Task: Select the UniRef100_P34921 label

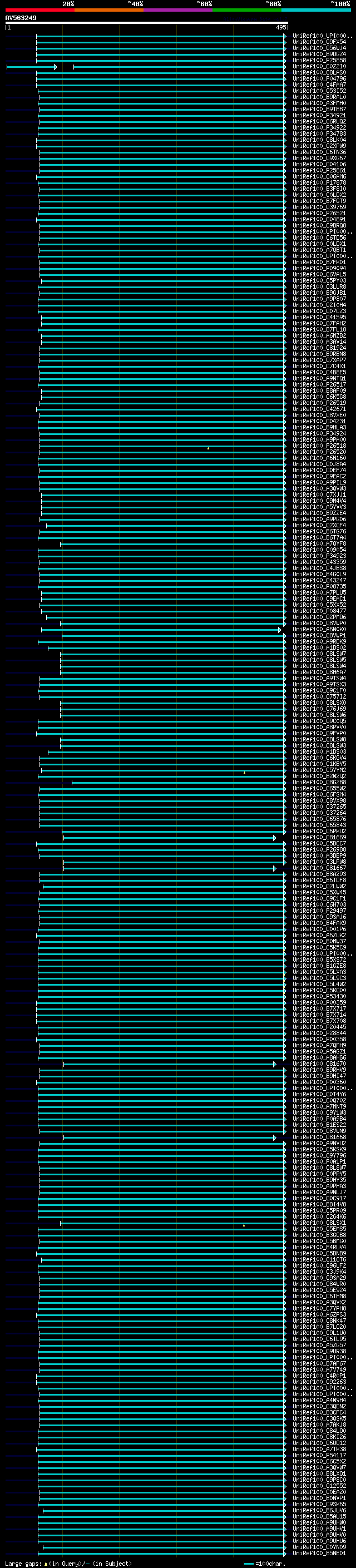Action: pyautogui.click(x=319, y=115)
